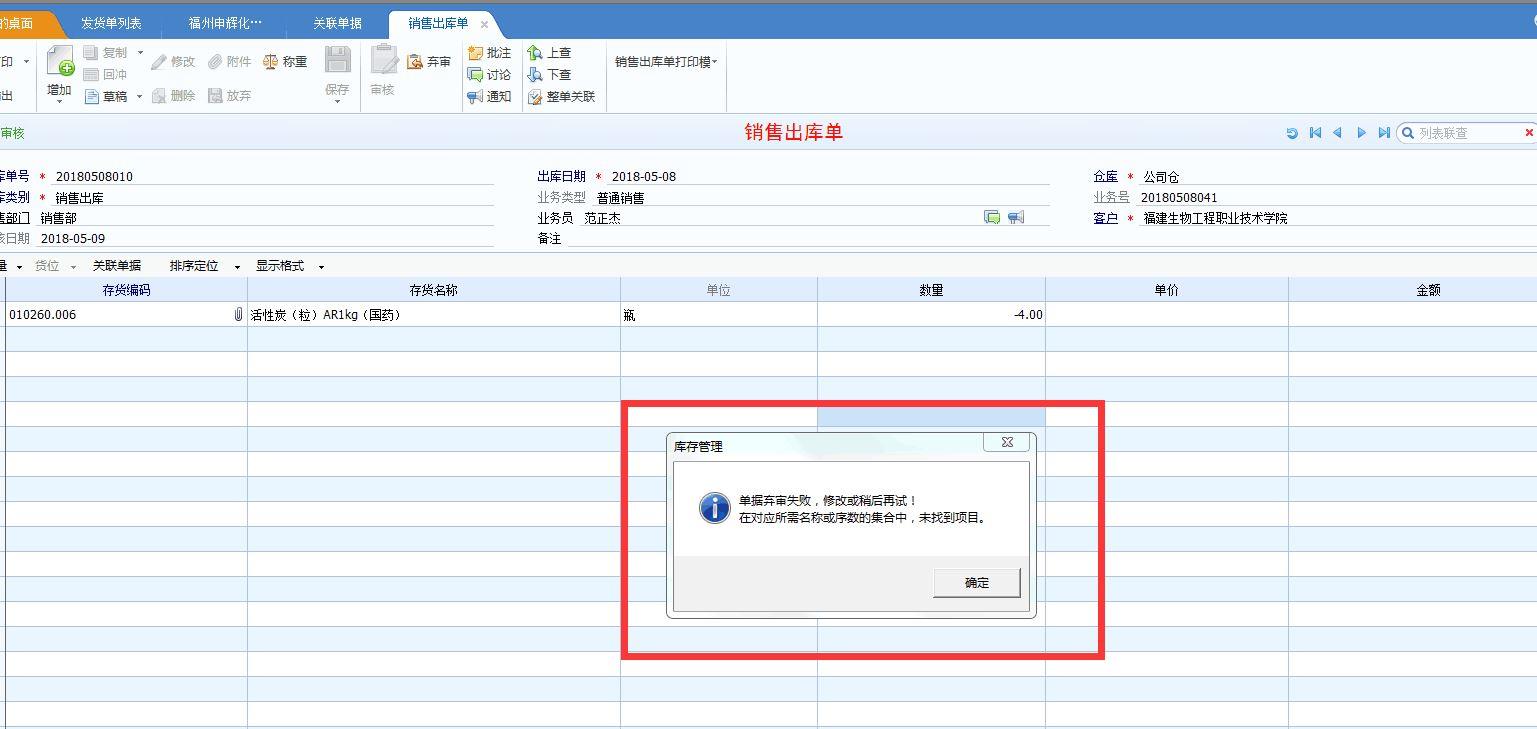The height and width of the screenshot is (729, 1537).
Task: Click the 草稿 draft tool
Action: (106, 96)
